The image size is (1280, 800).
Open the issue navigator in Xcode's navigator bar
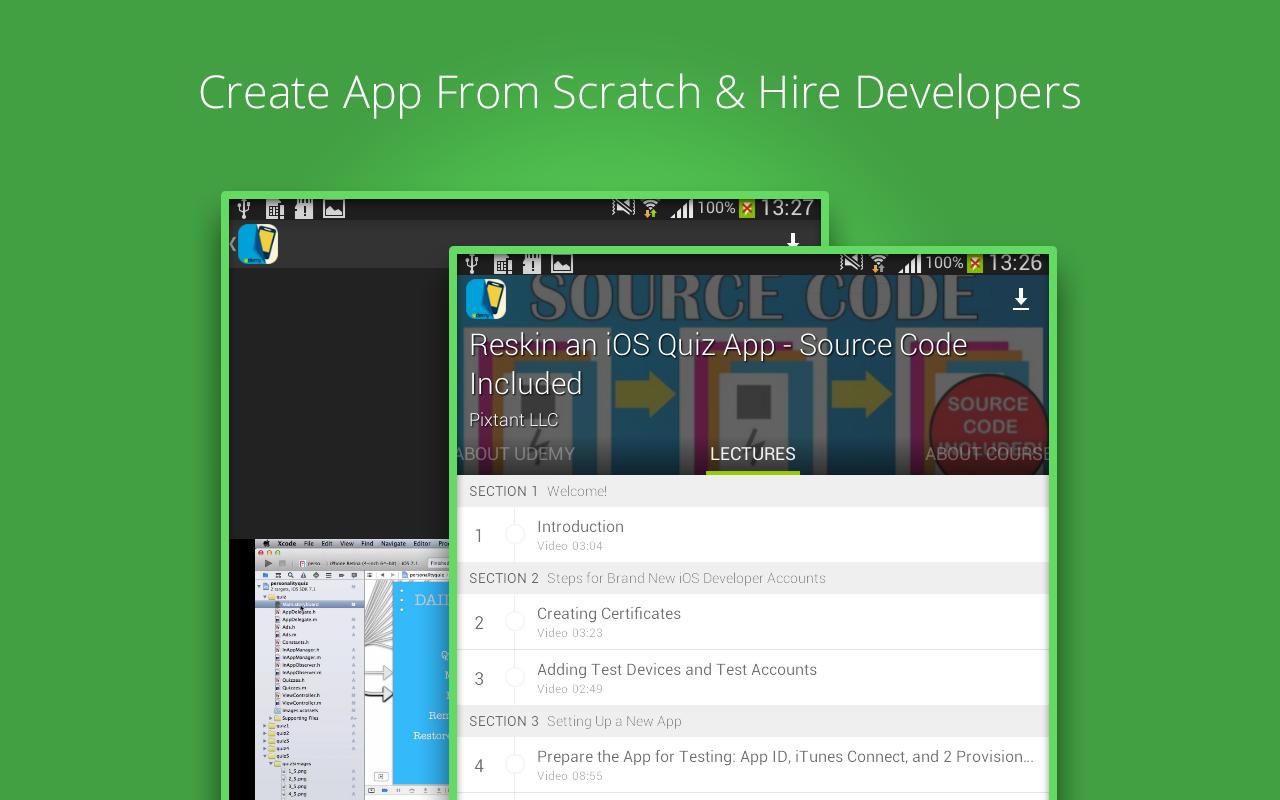tap(304, 575)
